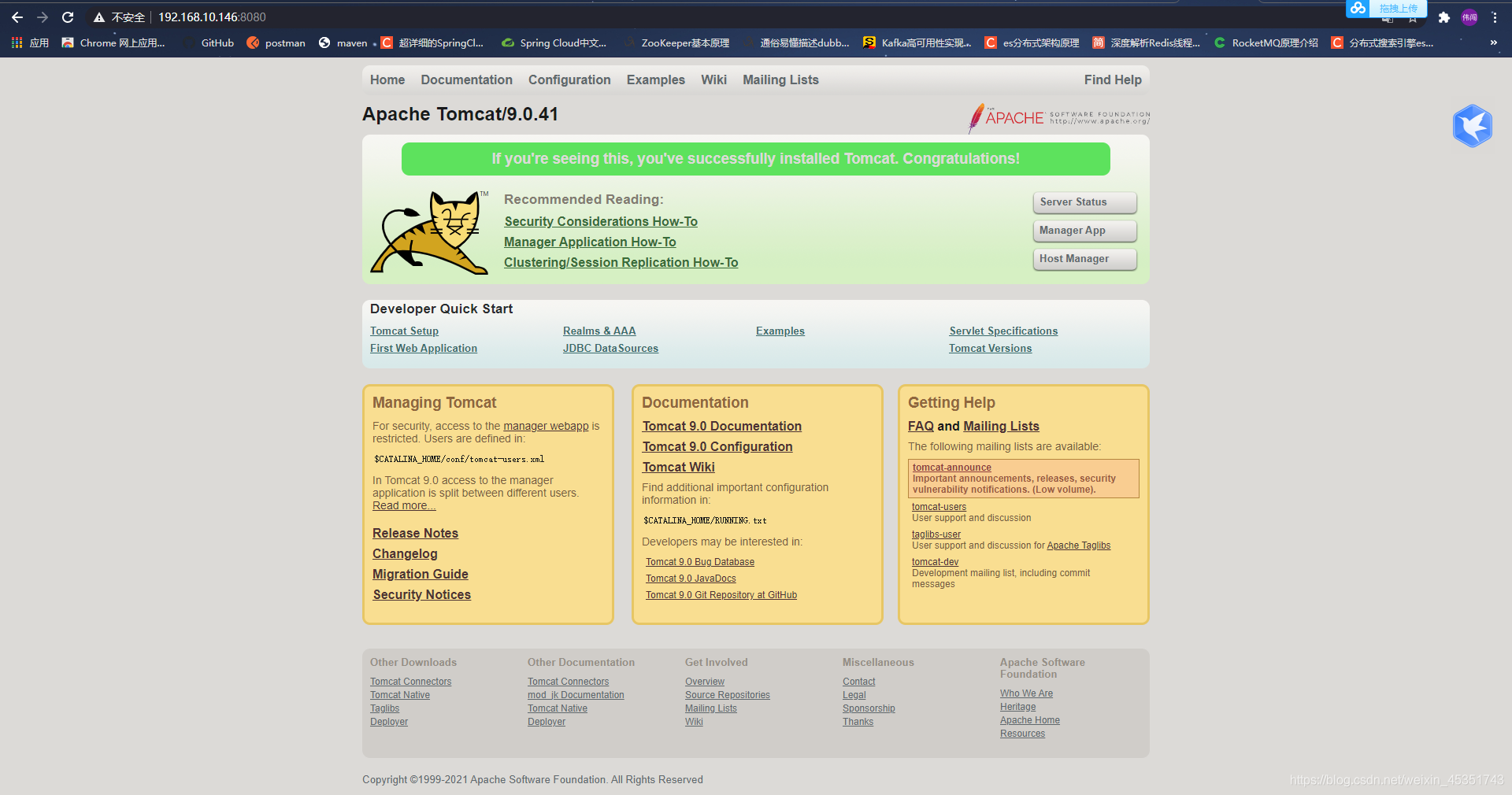Open the GitHub bookmark
Viewport: 1512px width, 795px height.
point(209,43)
